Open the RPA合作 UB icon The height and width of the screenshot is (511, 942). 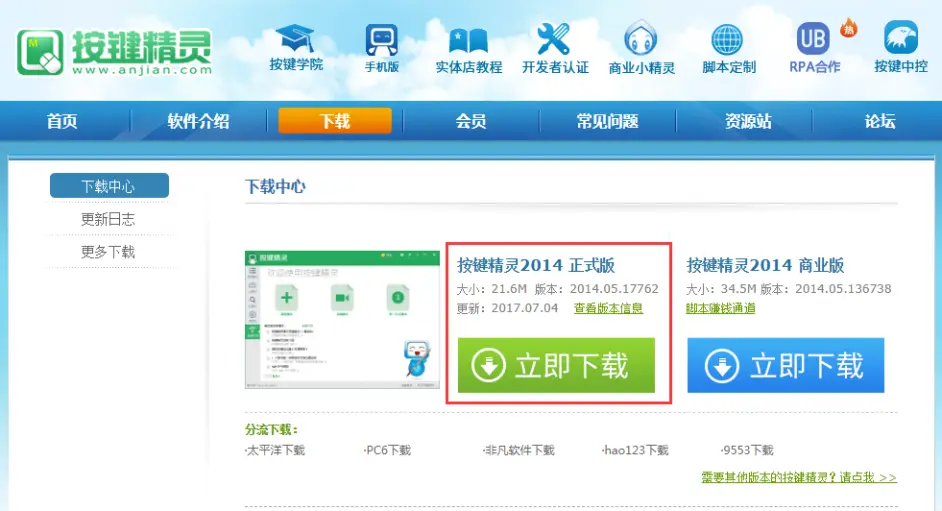point(813,38)
